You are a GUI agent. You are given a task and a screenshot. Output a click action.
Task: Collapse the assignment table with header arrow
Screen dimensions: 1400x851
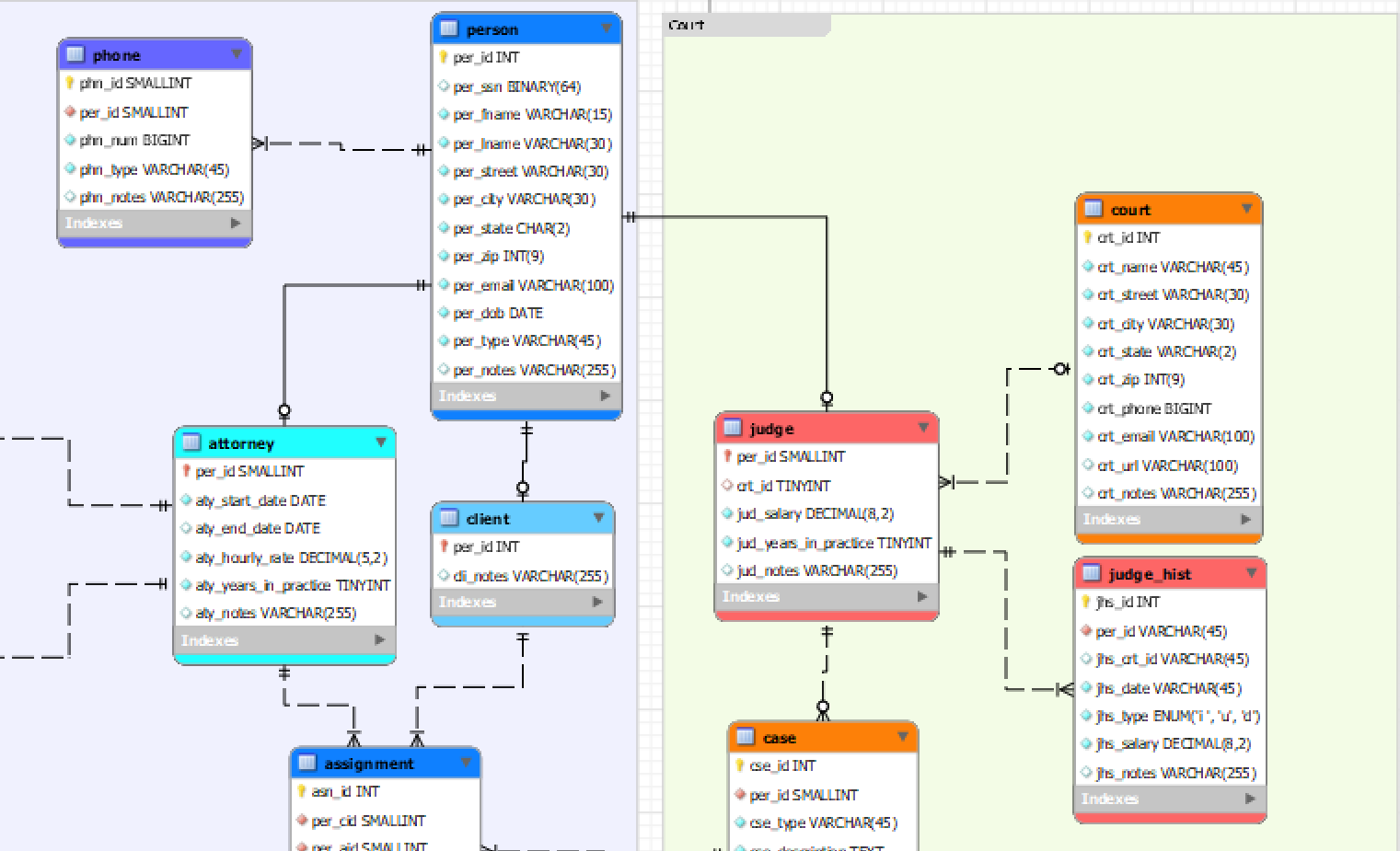(x=467, y=763)
